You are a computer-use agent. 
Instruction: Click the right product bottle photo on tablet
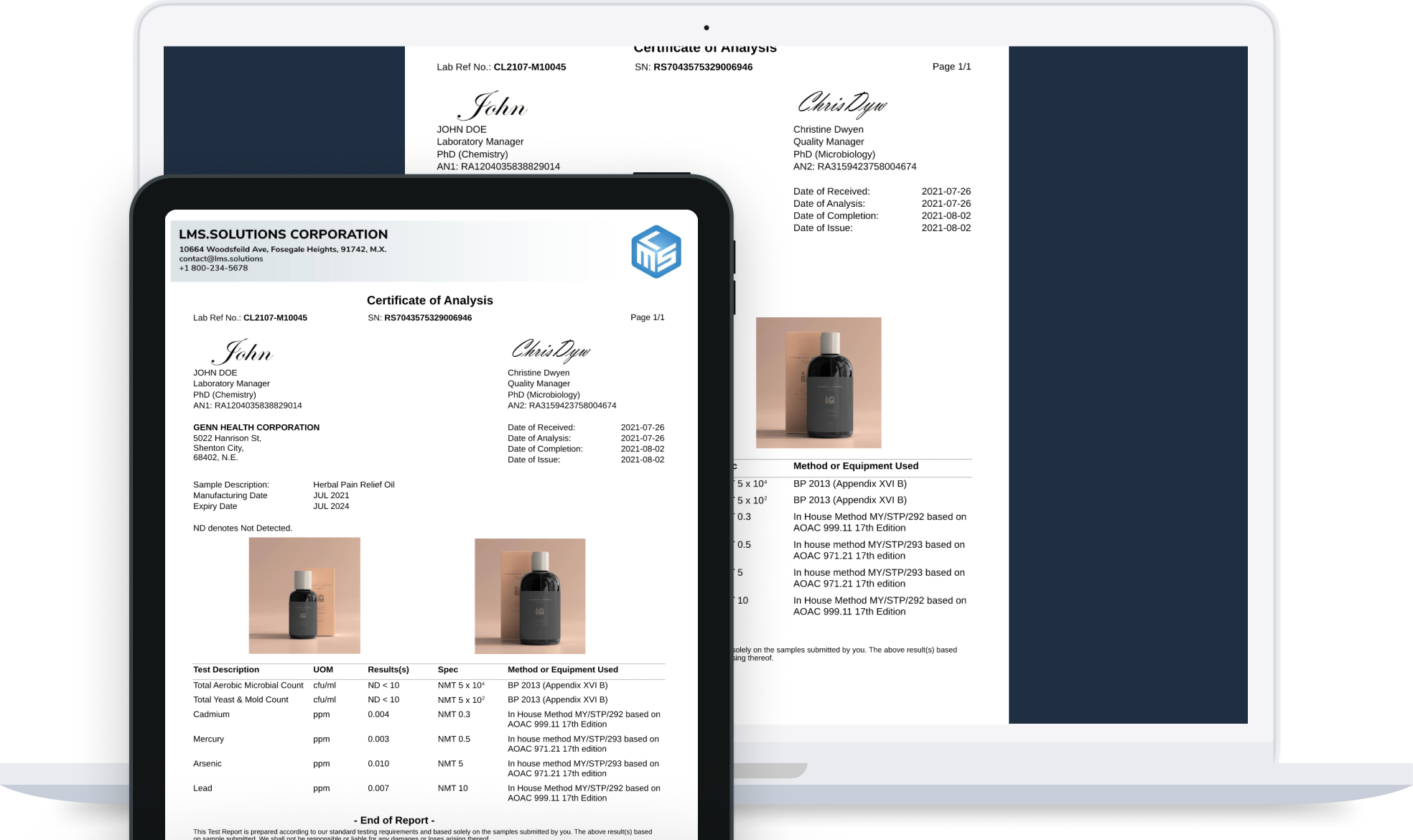pos(530,596)
